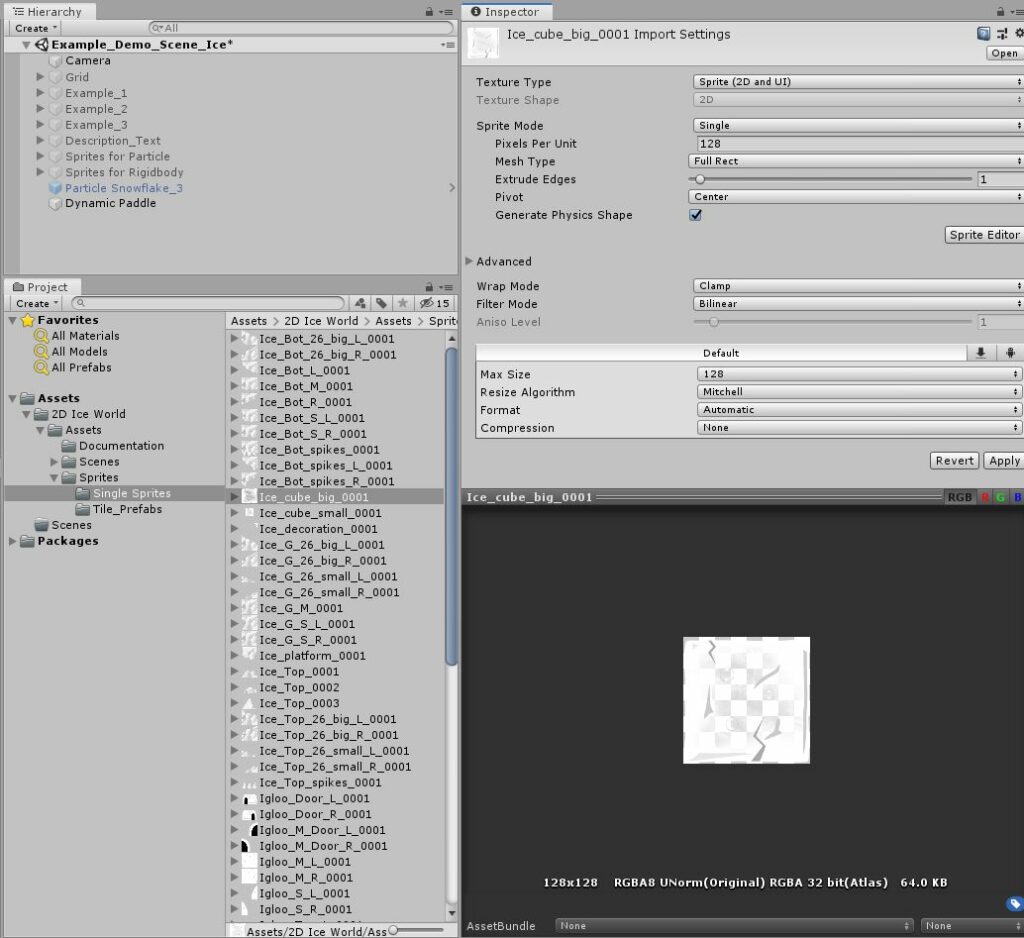1024x938 pixels.
Task: Click the Sprite Editor button
Action: coord(984,235)
